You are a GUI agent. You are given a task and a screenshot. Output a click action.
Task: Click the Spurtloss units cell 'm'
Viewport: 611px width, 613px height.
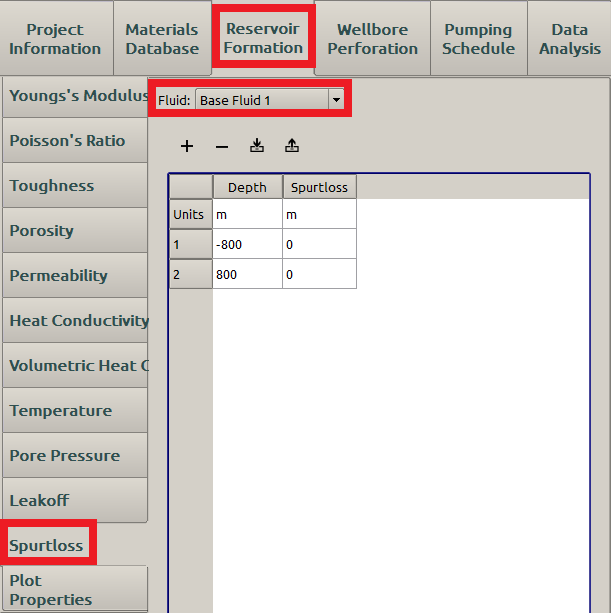click(x=319, y=214)
